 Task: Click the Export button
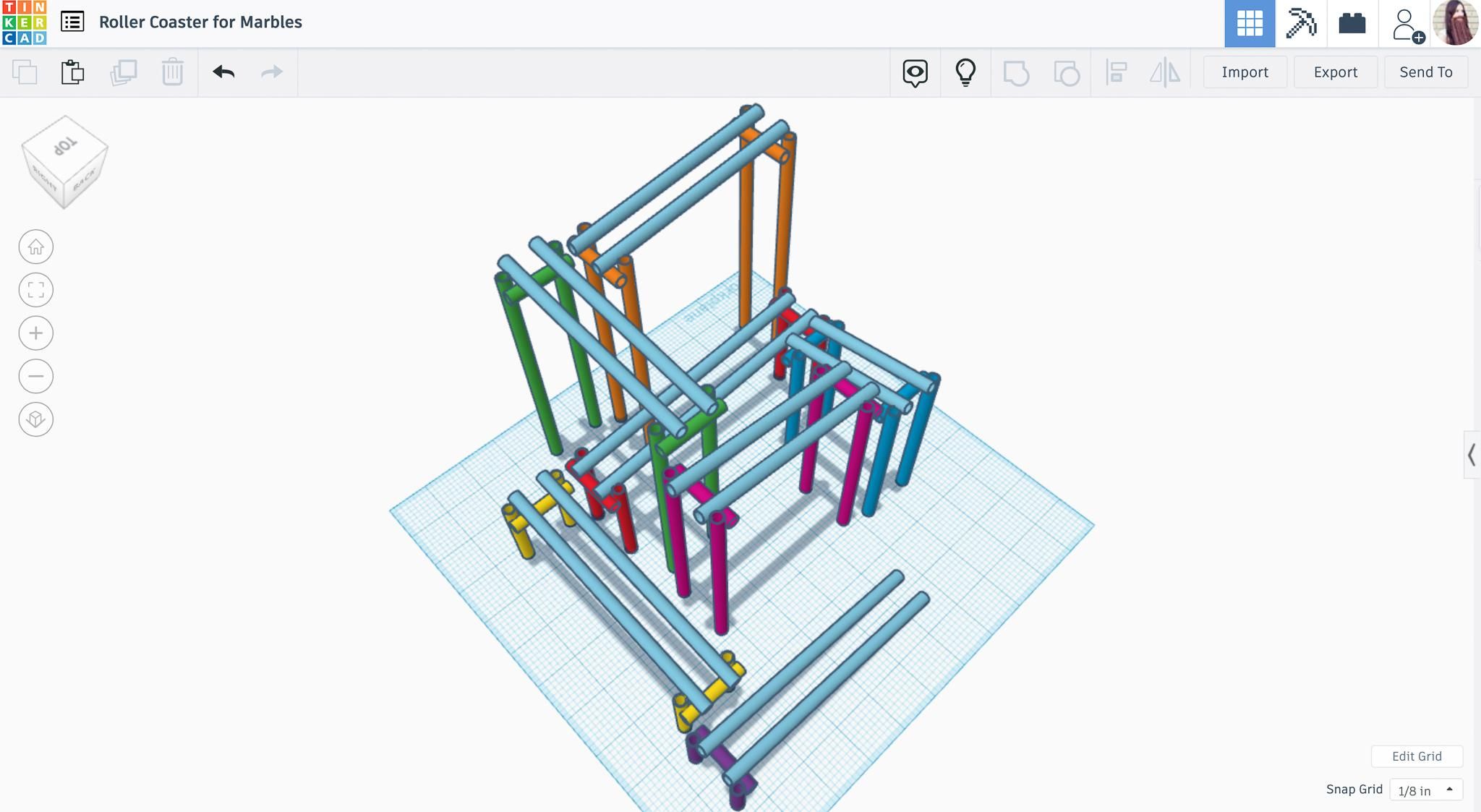click(1334, 72)
